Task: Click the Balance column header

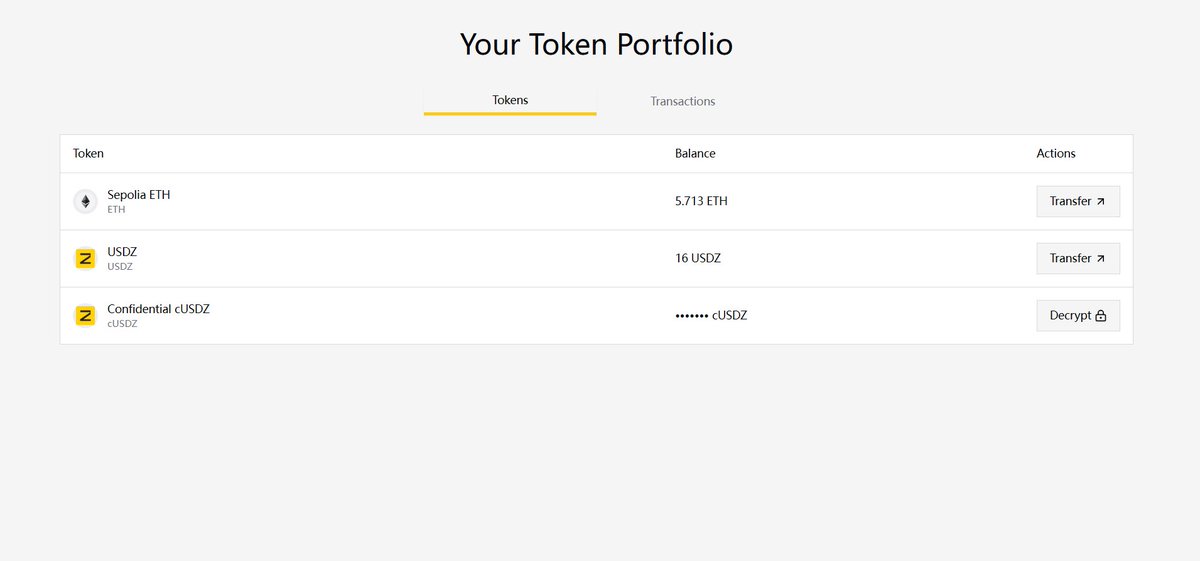Action: 695,153
